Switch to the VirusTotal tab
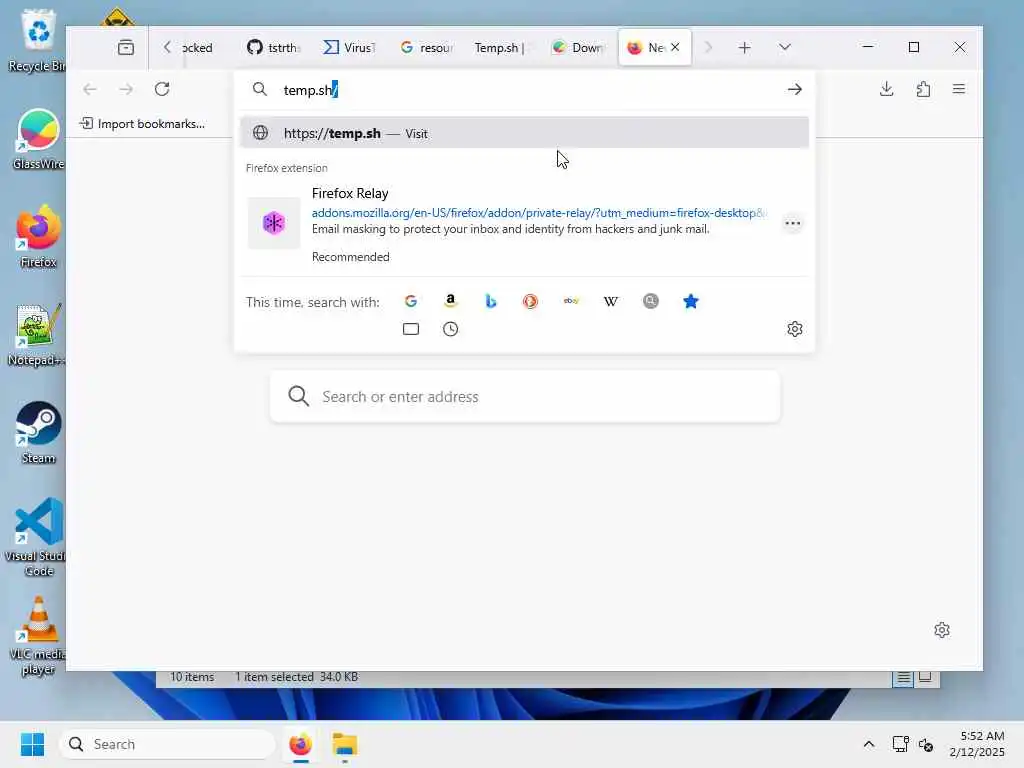The image size is (1024, 768). 349,48
